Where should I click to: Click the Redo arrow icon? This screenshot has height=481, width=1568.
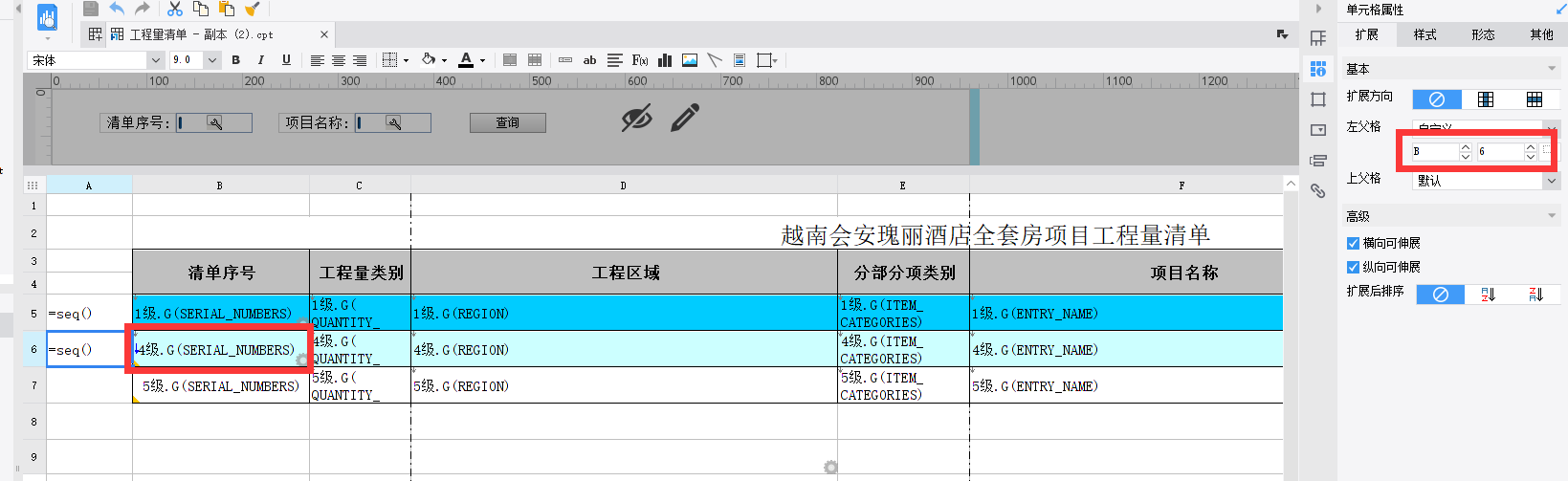(x=143, y=9)
